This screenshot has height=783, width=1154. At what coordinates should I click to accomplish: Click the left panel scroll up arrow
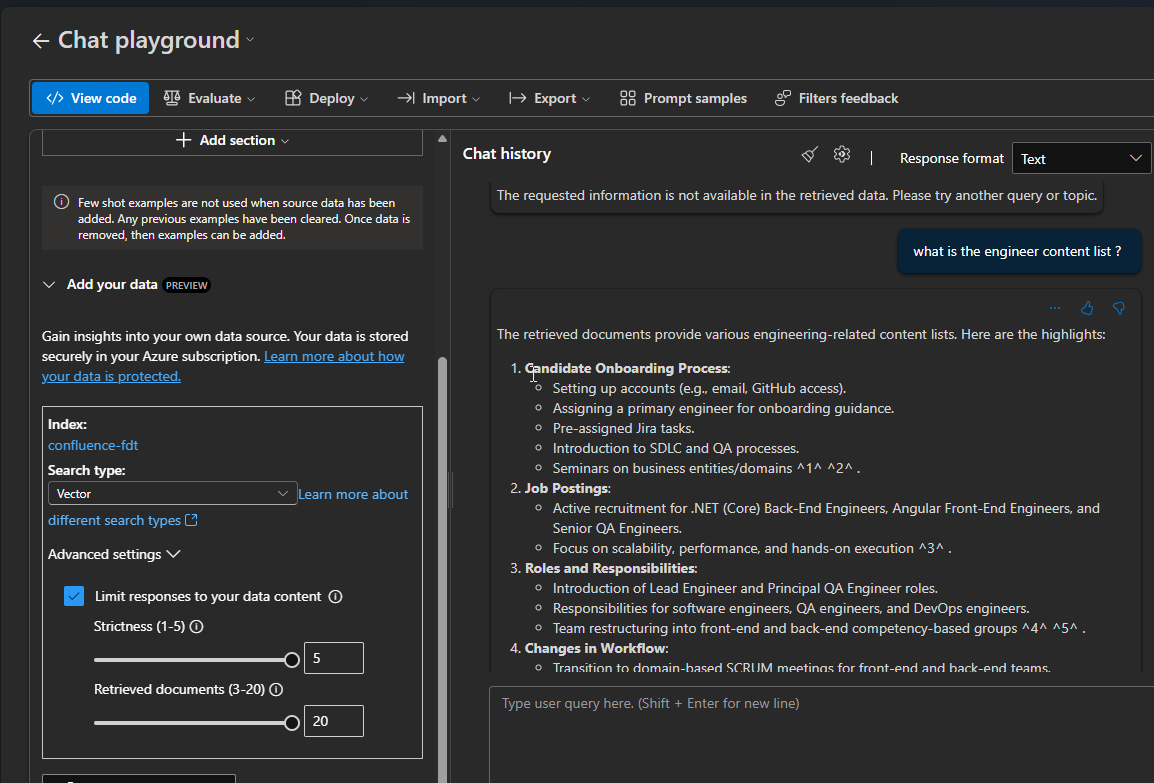coord(442,138)
